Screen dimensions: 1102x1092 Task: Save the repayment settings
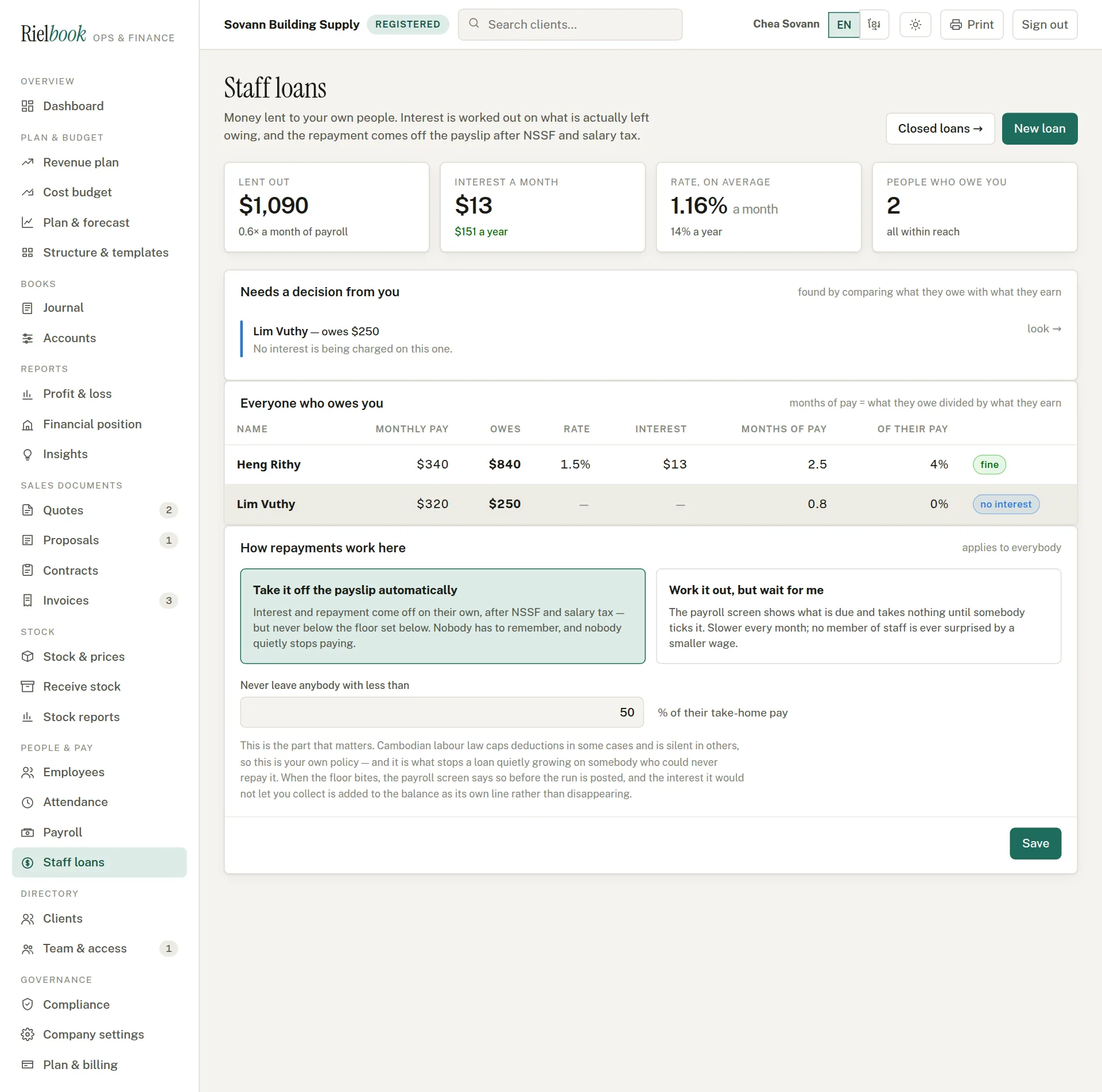coord(1035,843)
